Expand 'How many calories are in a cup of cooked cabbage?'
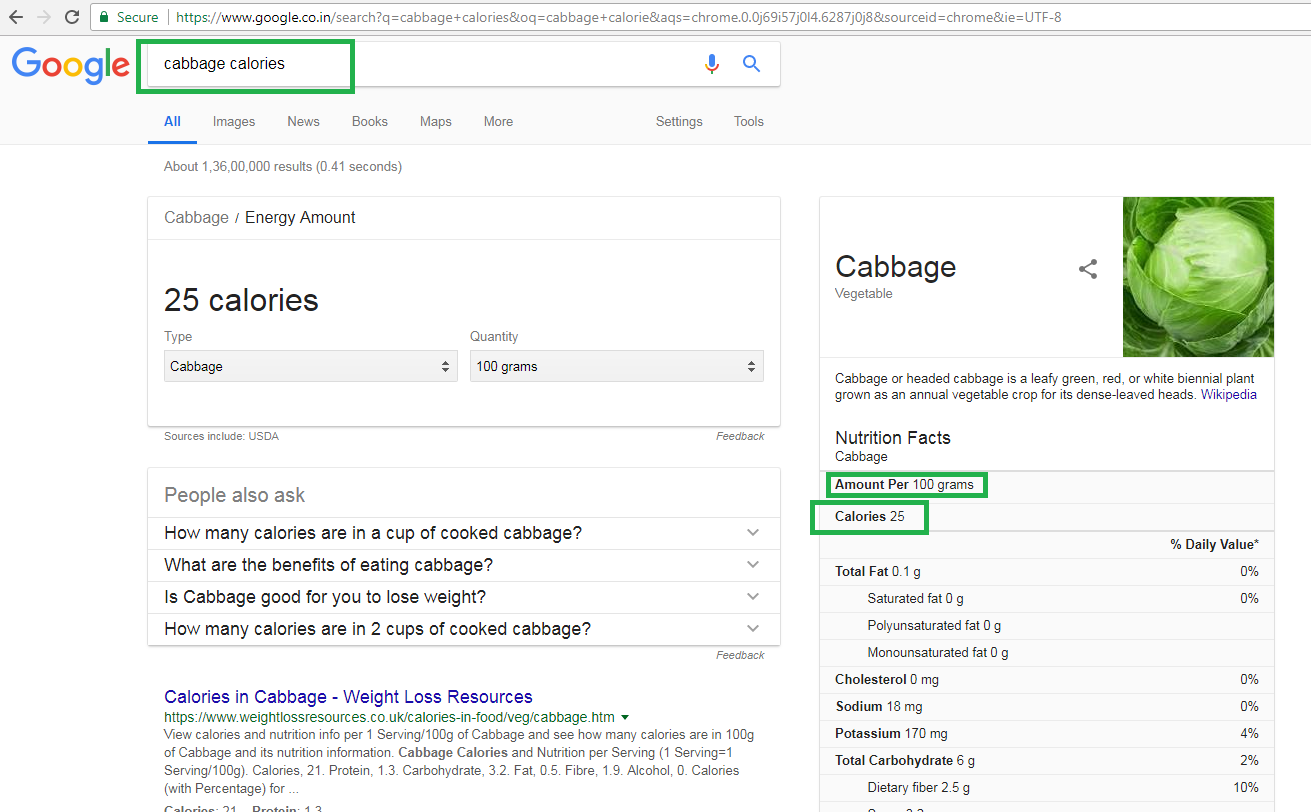Image resolution: width=1311 pixels, height=812 pixels. [x=464, y=533]
